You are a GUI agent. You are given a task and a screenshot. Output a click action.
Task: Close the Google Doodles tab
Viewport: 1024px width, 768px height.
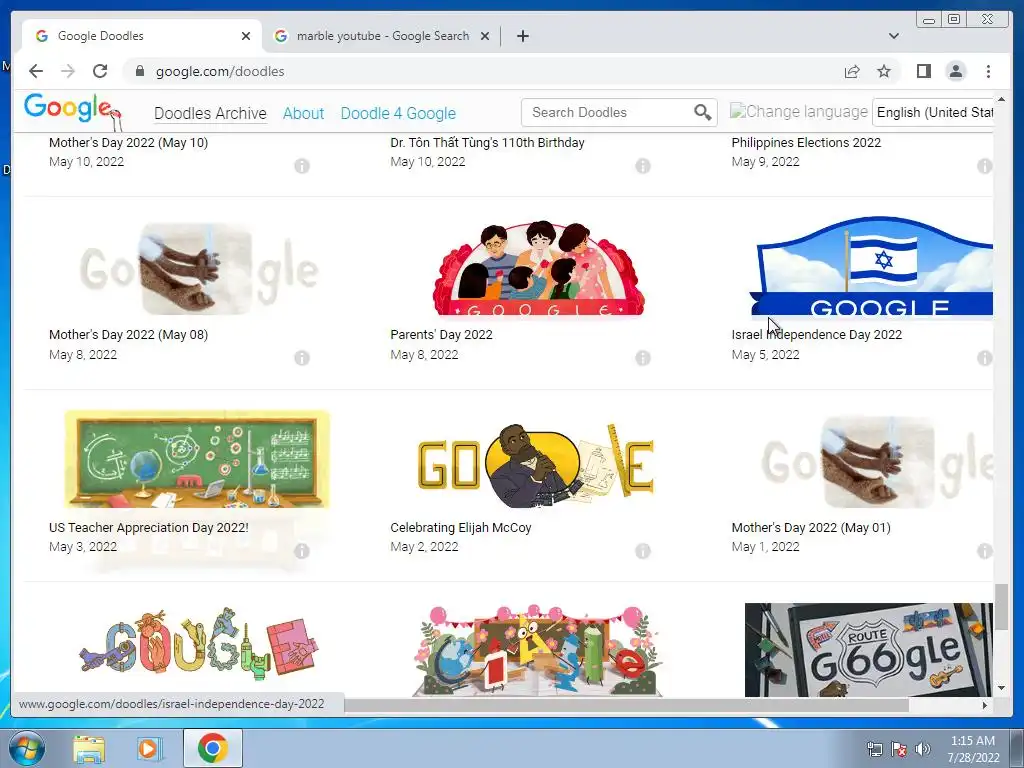click(246, 36)
